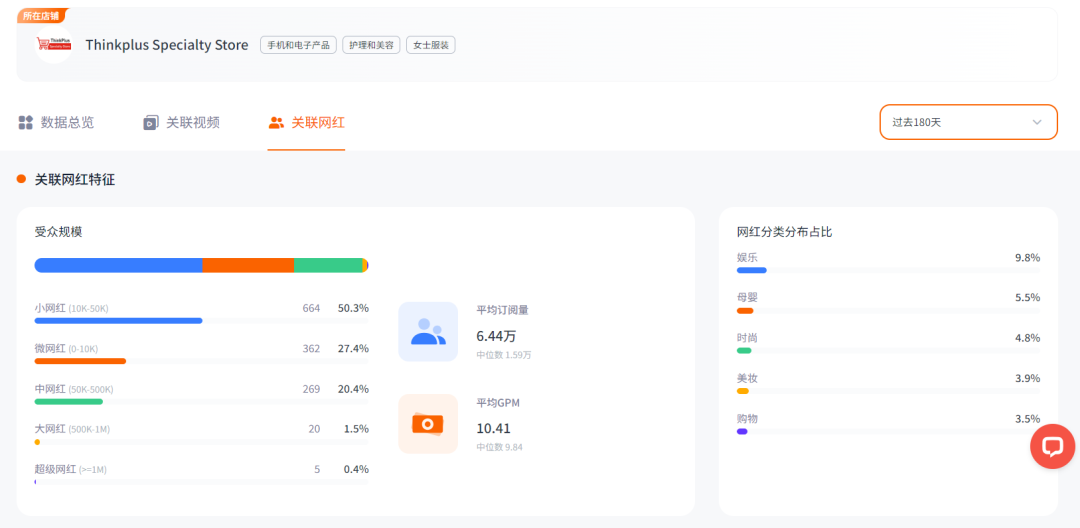
Task: Click the 10.41 average GPM value
Action: click(493, 428)
